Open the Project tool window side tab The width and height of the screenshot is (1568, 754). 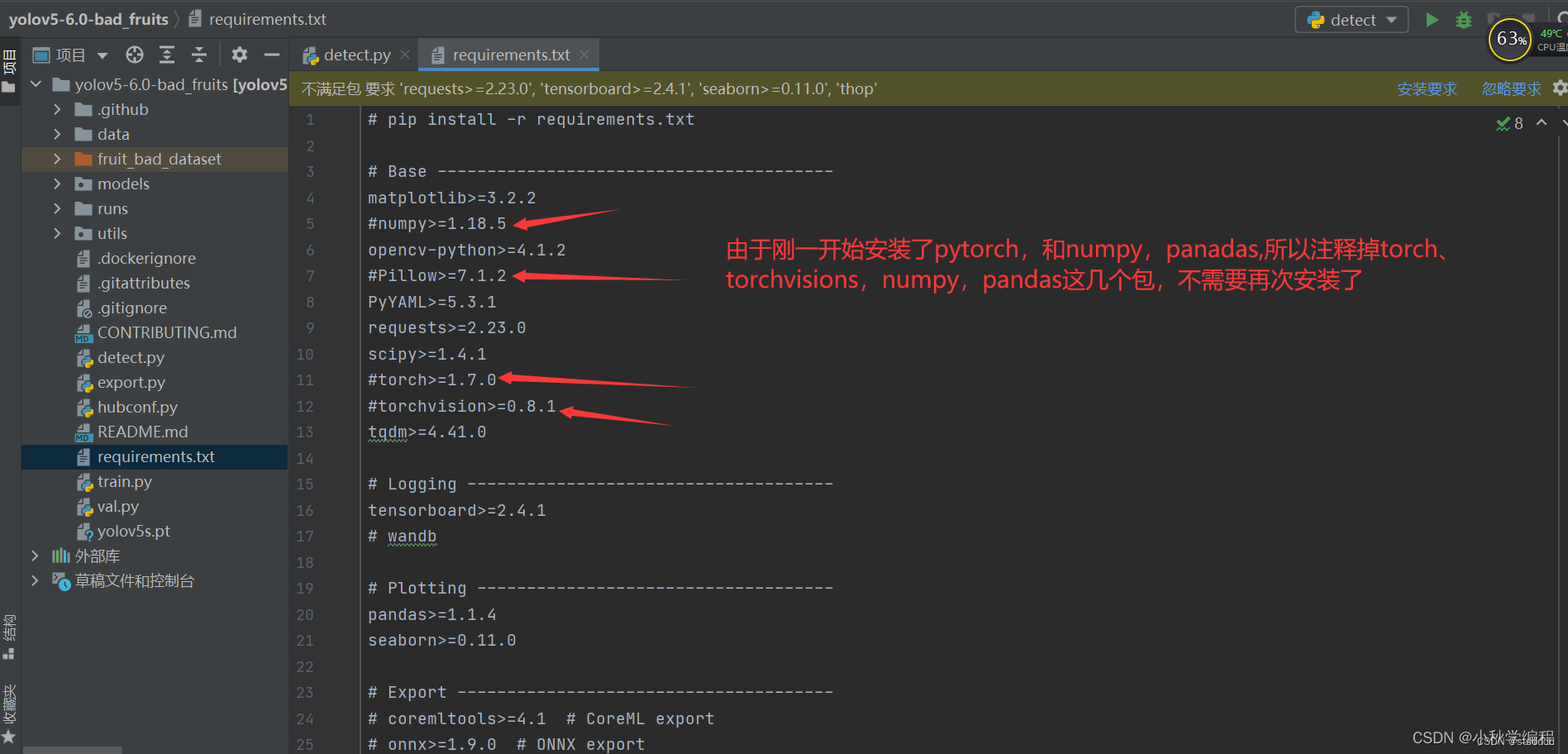point(9,71)
